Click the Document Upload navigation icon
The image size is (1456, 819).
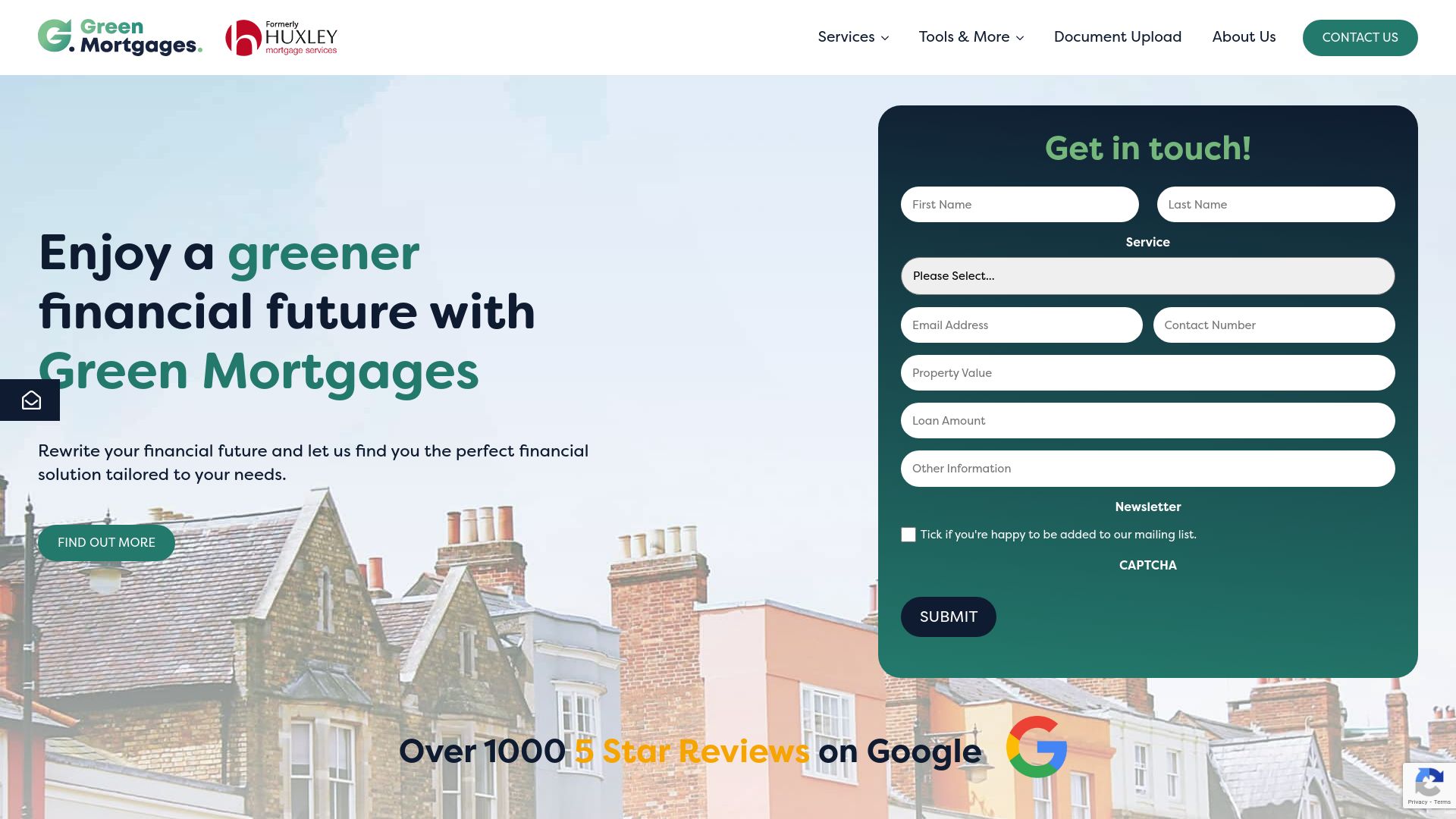(x=1118, y=37)
